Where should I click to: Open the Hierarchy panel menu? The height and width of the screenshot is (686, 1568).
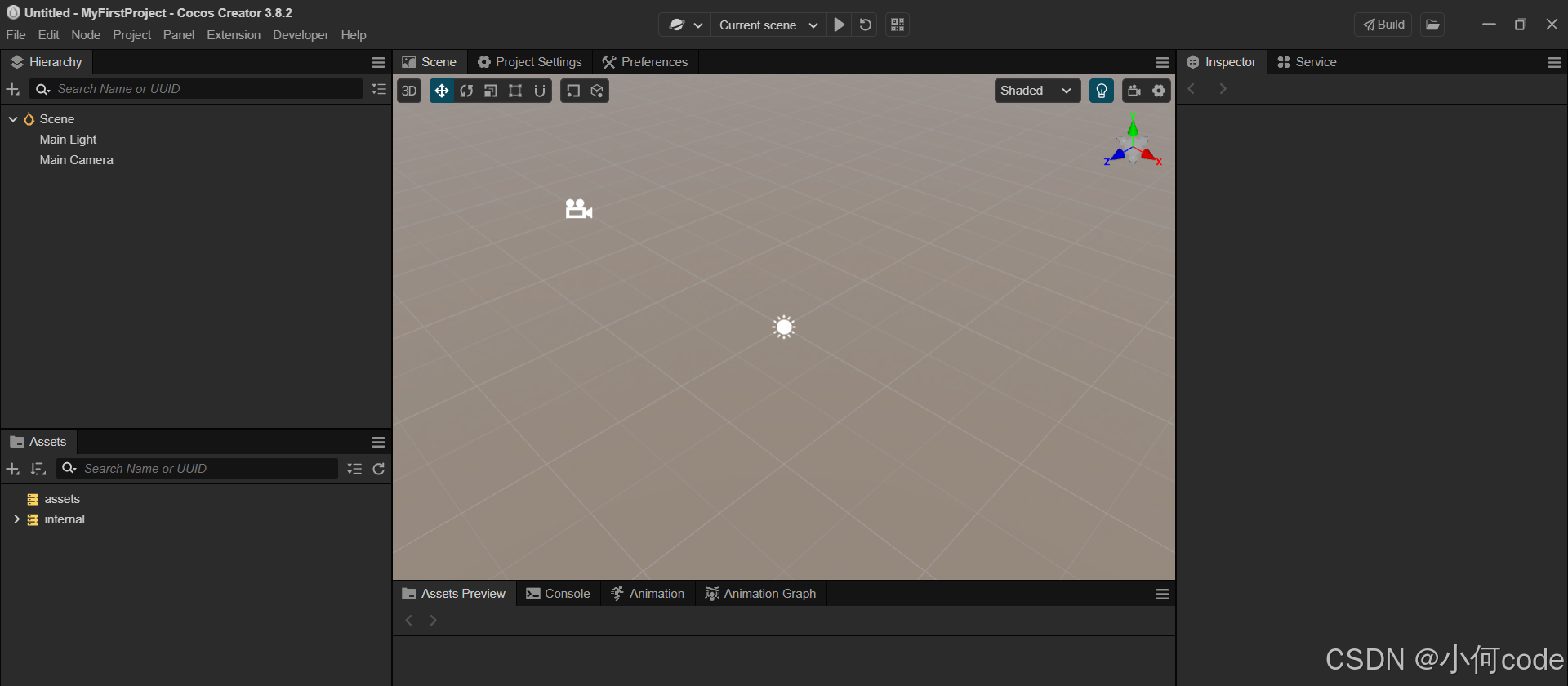click(378, 62)
